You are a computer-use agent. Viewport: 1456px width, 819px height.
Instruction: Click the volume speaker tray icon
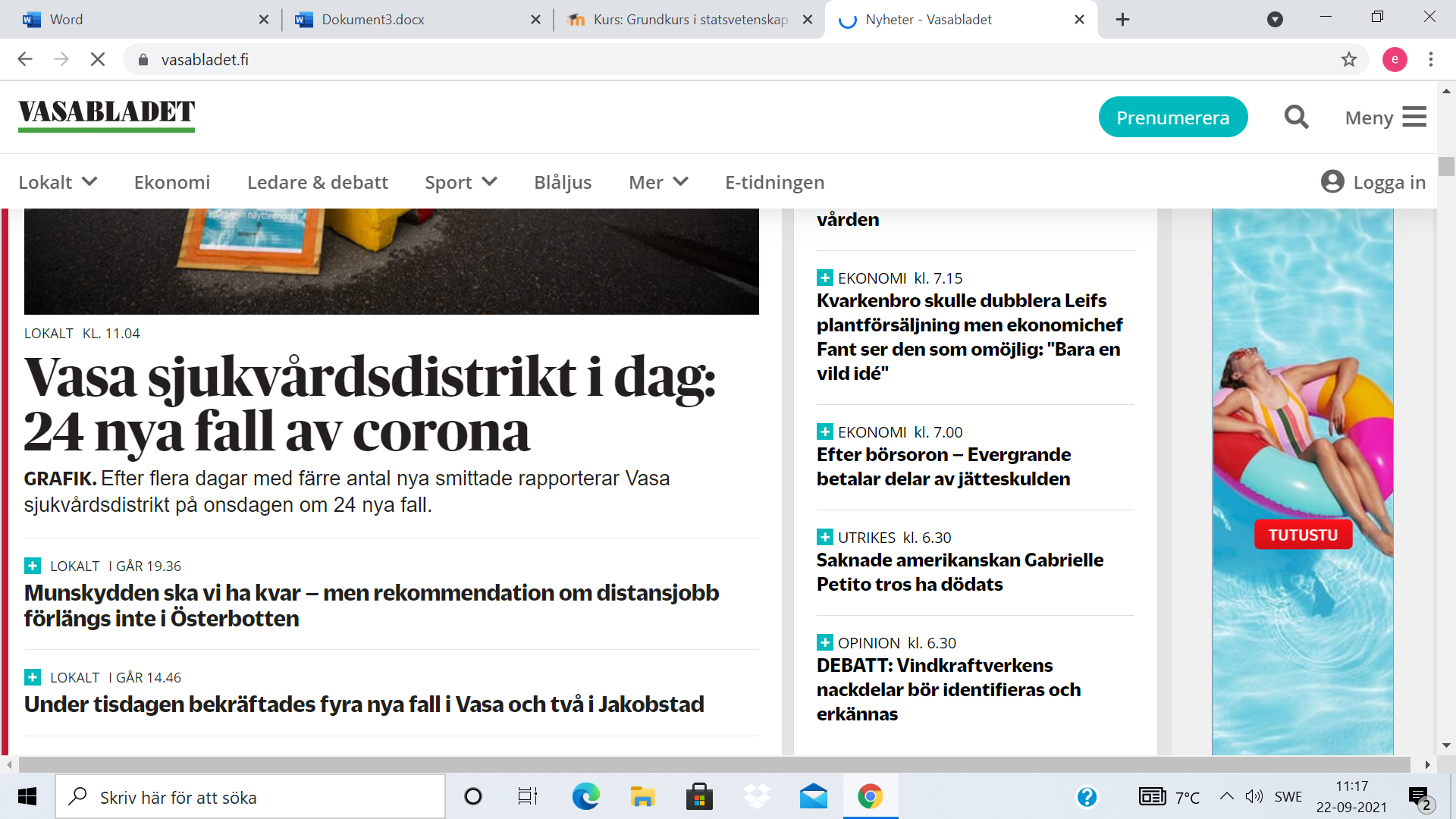pos(1254,796)
